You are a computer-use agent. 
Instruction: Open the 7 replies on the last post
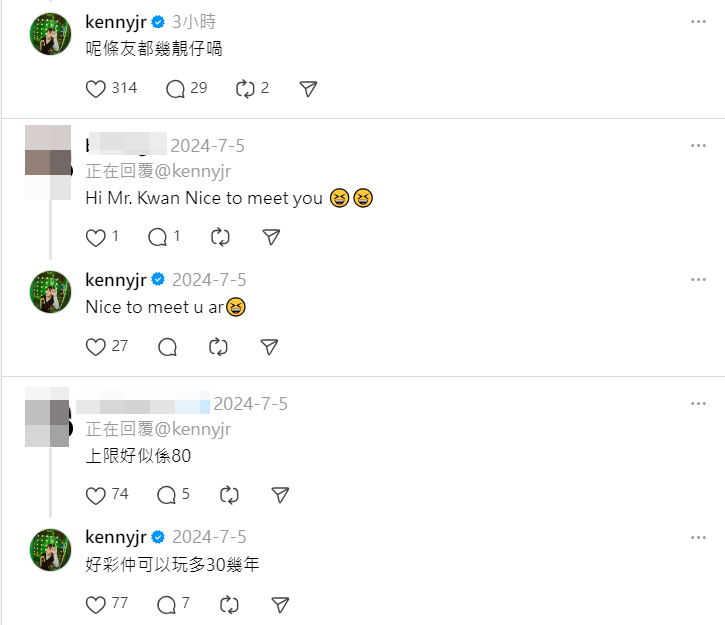tap(168, 604)
